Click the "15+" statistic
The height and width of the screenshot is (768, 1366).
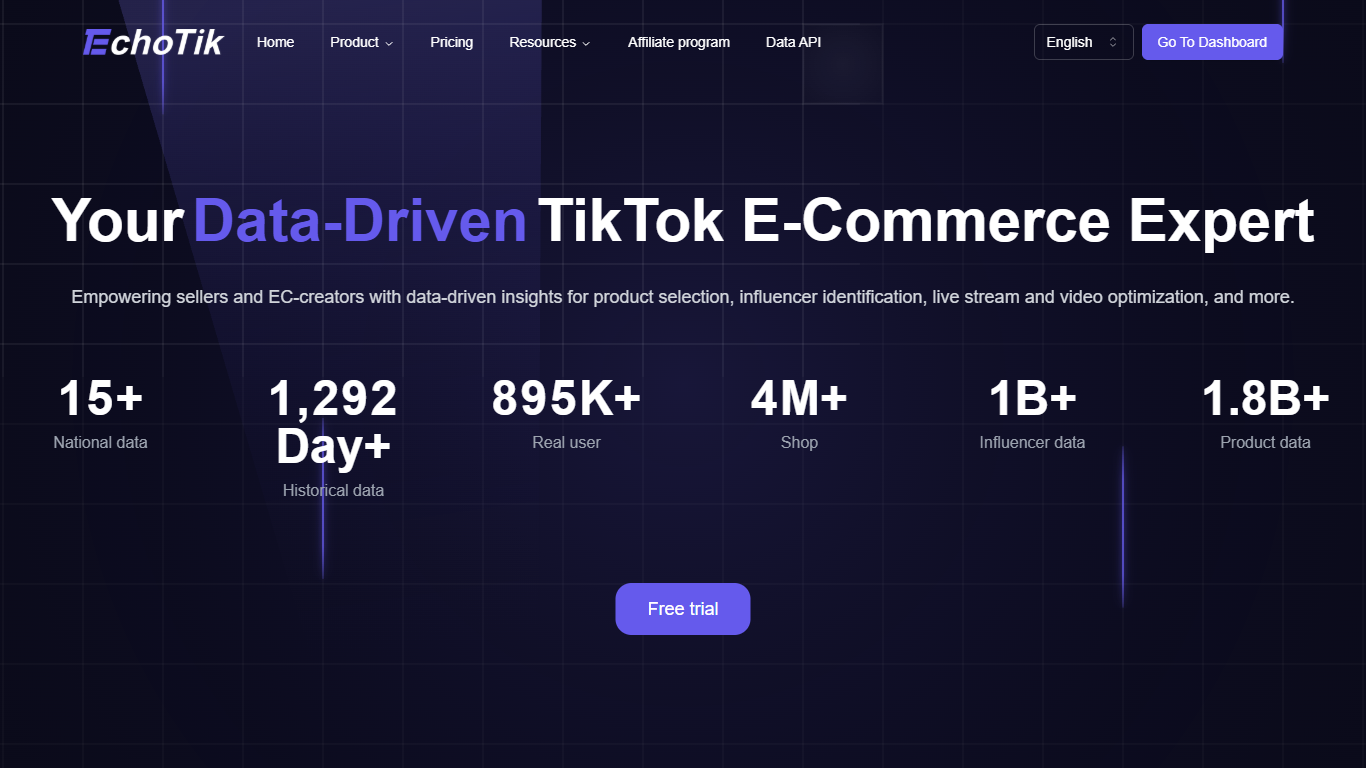coord(100,398)
